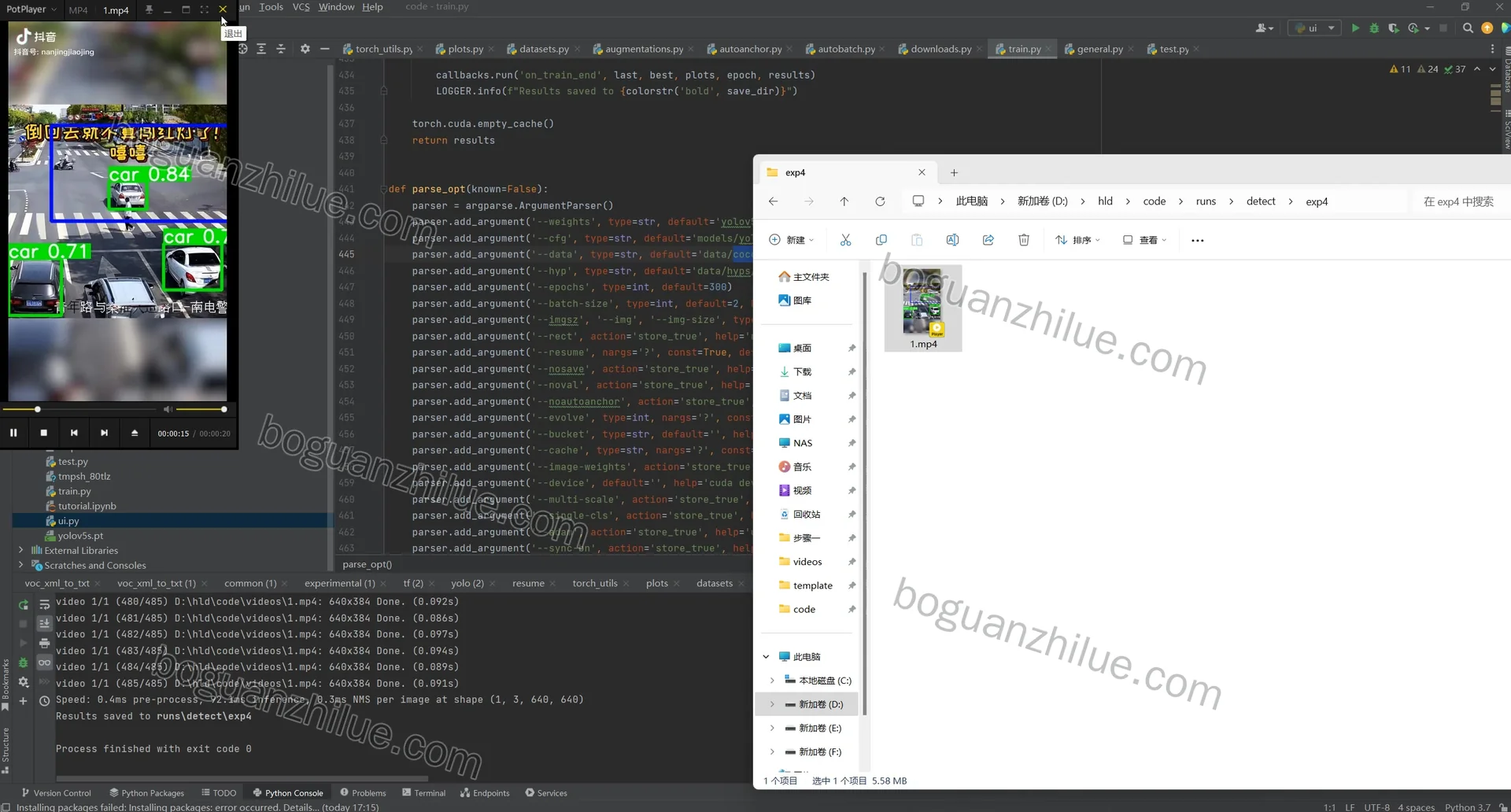Open the VCS menu in PyCharm
This screenshot has height=812, width=1511.
pyautogui.click(x=301, y=7)
